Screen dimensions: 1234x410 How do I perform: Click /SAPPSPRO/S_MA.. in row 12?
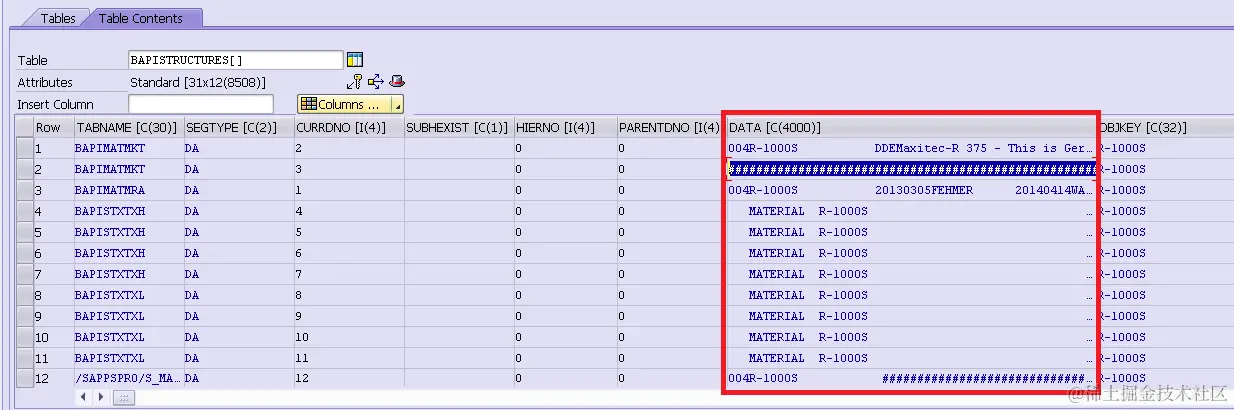[x=127, y=379]
